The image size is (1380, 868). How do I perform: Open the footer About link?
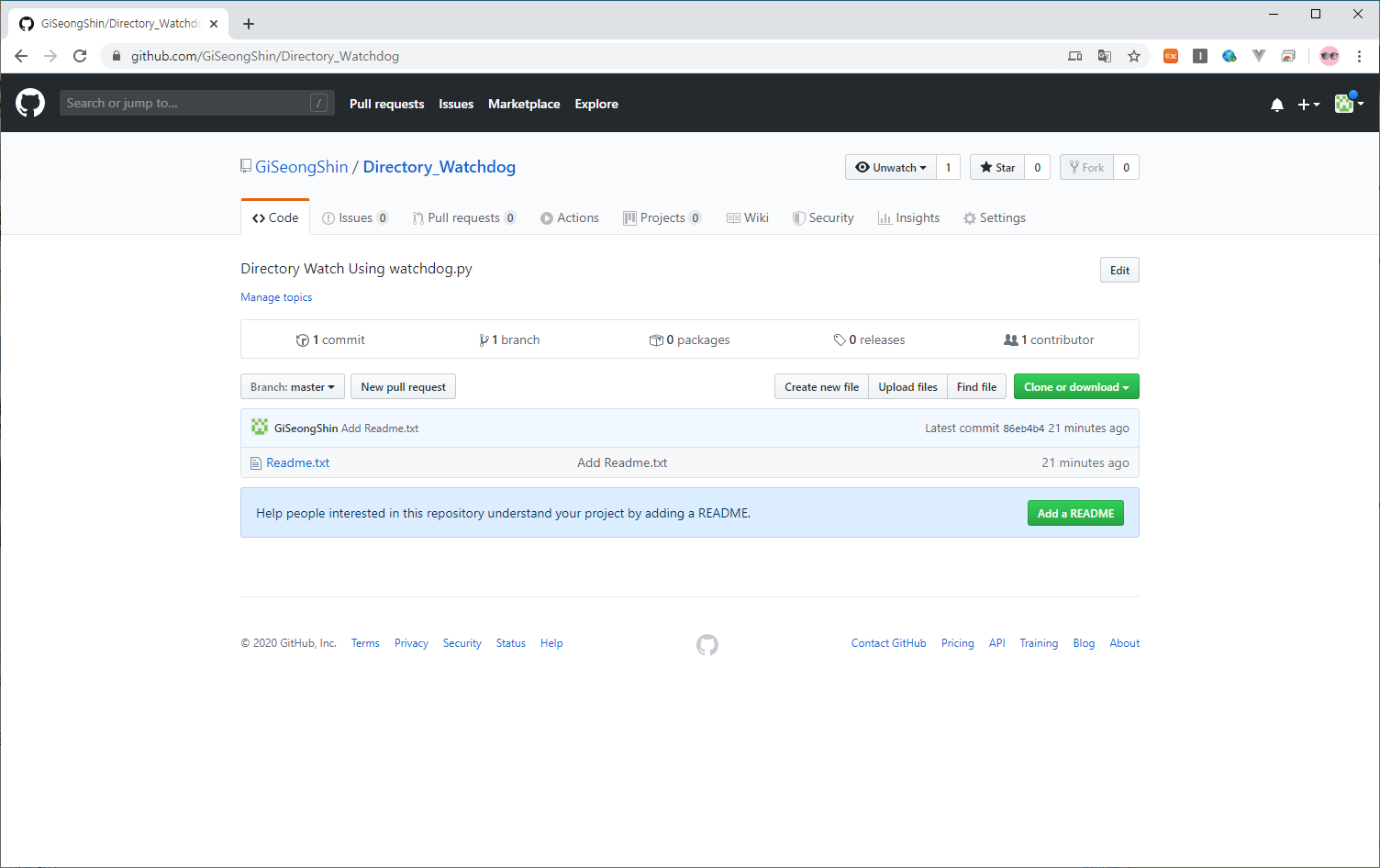[x=1125, y=643]
